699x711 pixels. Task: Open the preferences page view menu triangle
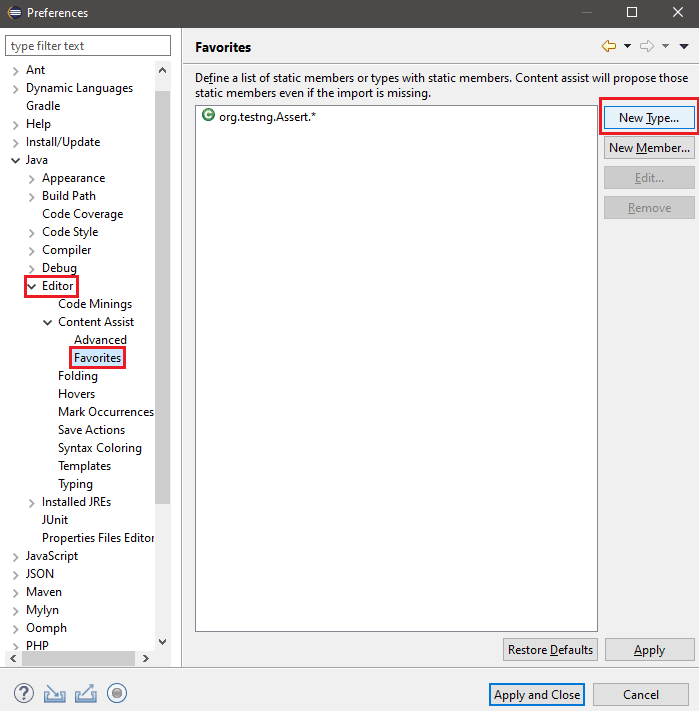[x=684, y=46]
